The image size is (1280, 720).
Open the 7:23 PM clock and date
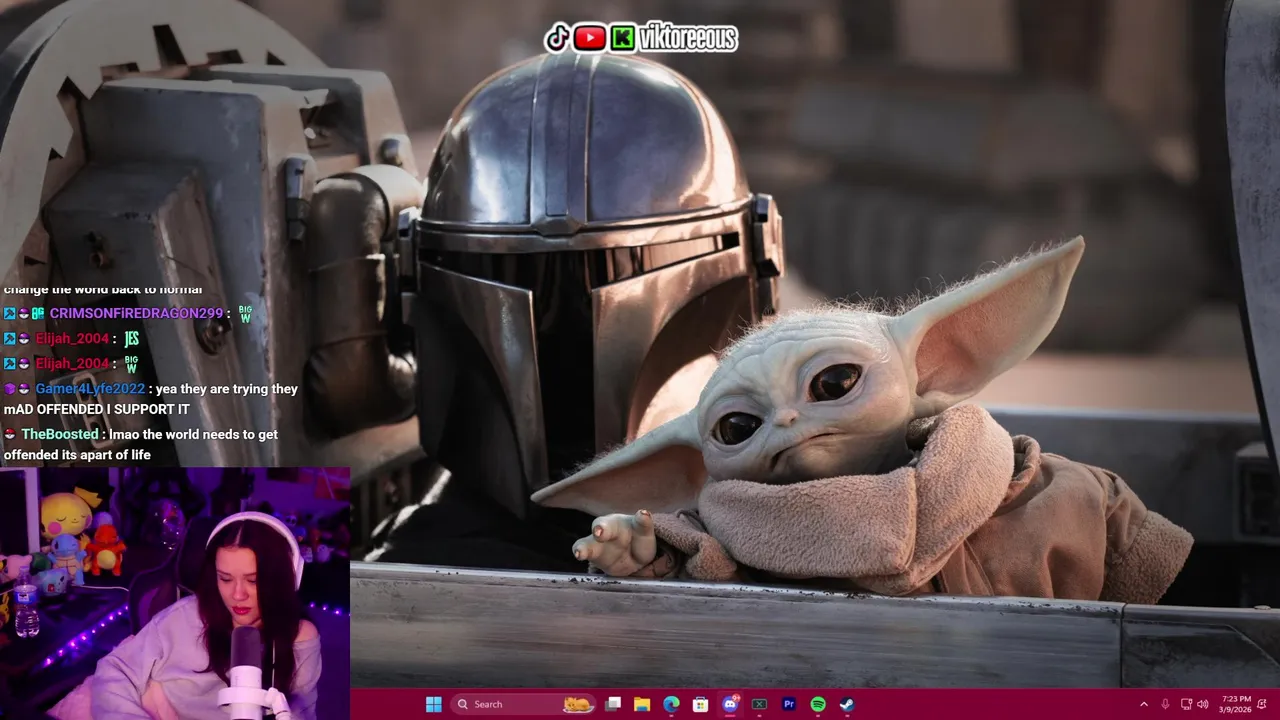[x=1236, y=704]
